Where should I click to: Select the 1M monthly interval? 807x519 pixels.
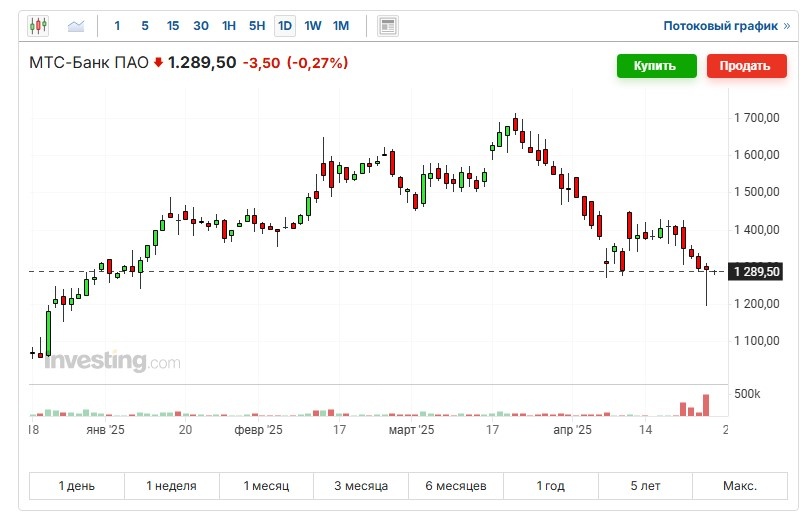point(341,26)
